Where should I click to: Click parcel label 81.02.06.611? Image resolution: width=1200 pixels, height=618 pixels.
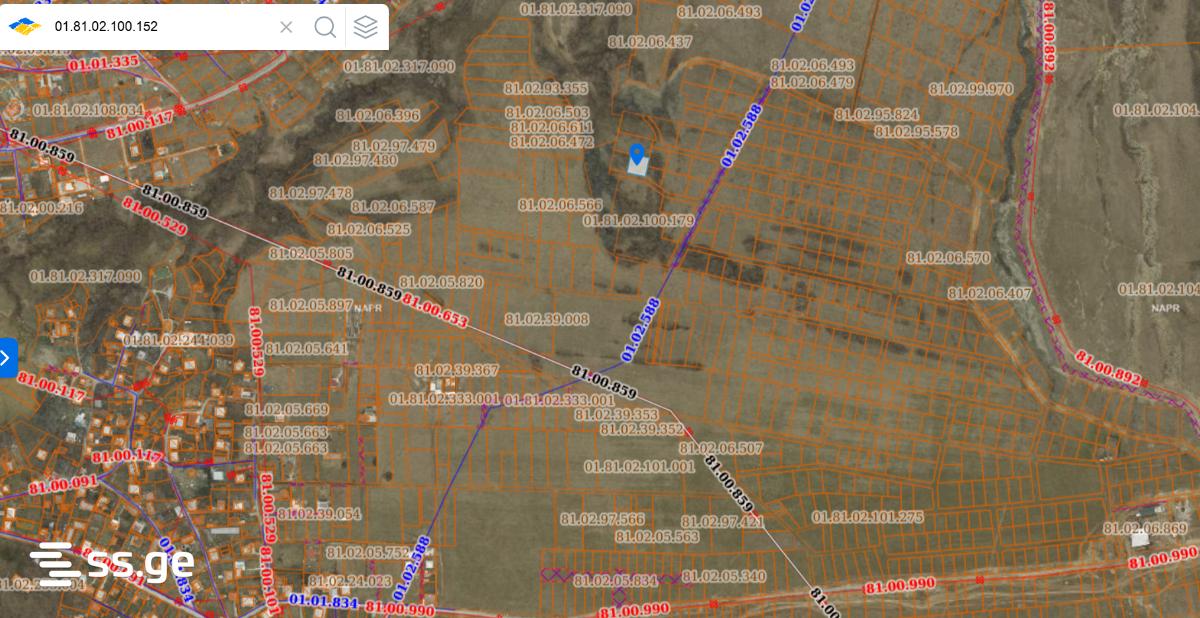552,127
